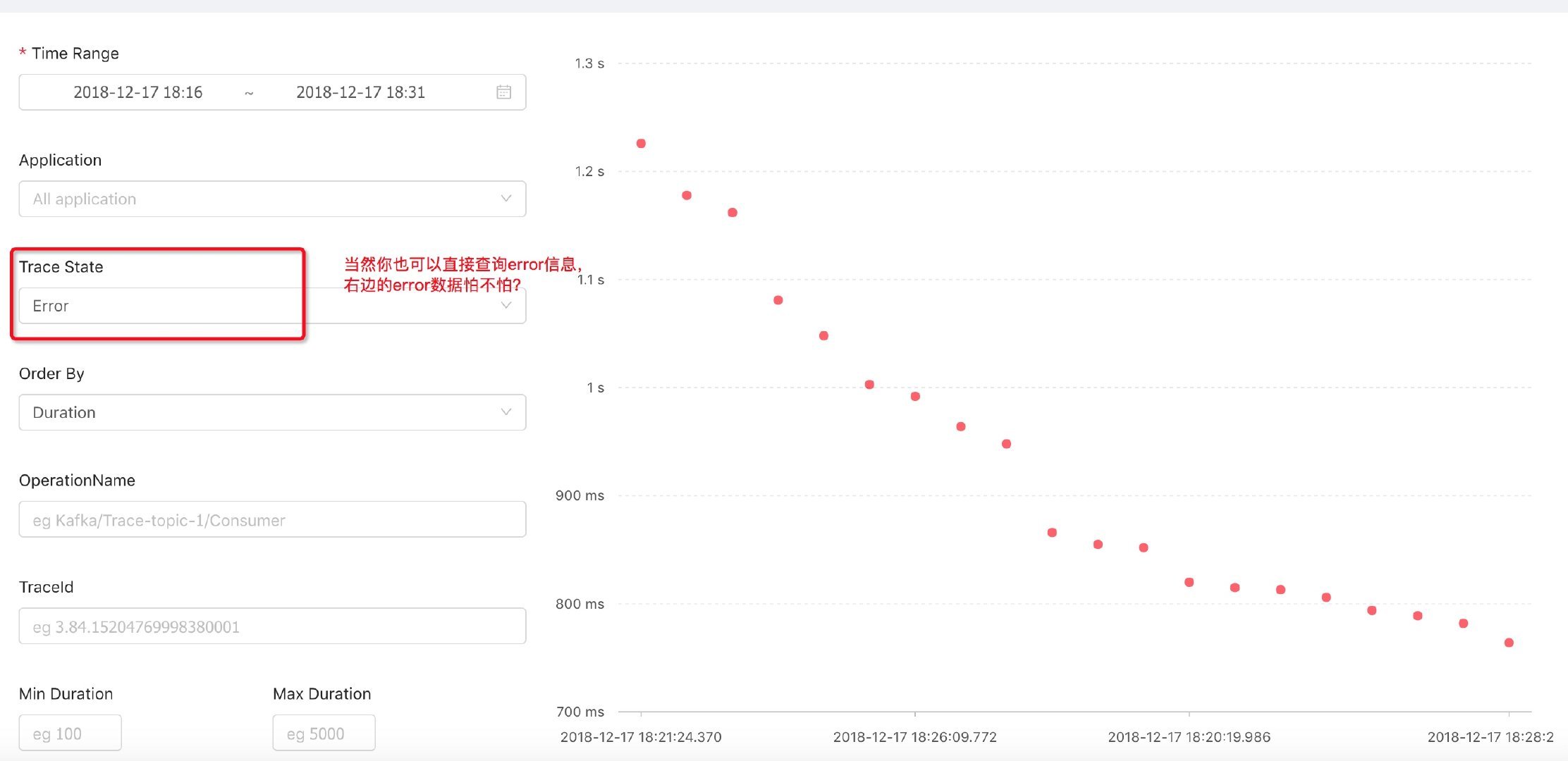Click the TraceId input field

point(272,626)
